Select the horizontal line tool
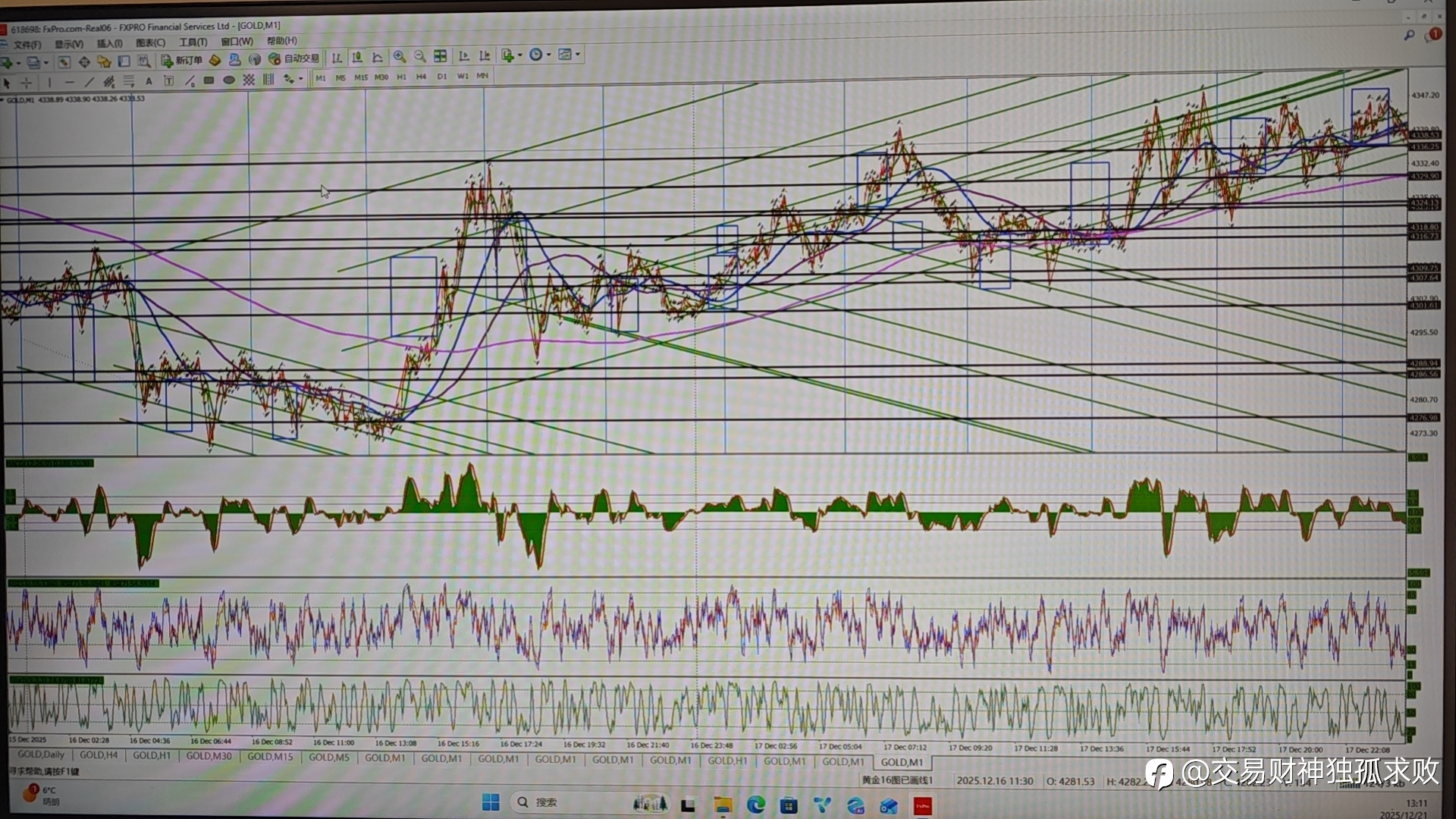1456x819 pixels. [69, 82]
